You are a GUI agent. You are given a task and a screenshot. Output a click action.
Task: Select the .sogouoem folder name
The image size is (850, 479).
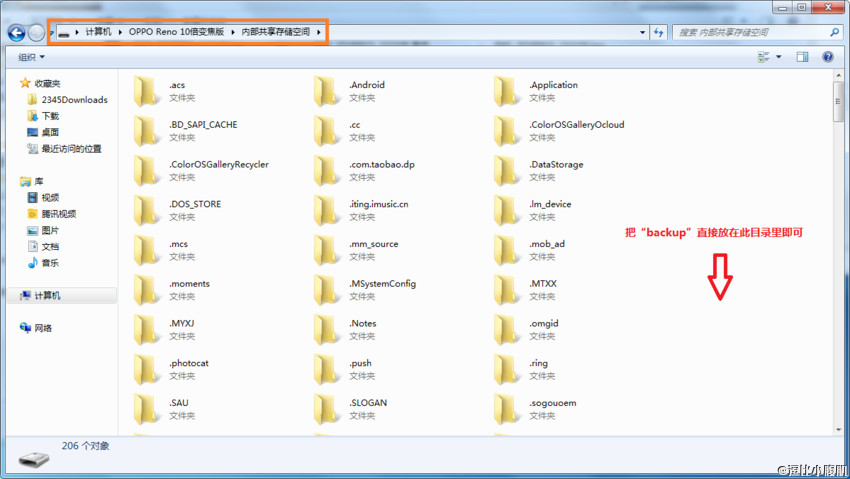552,403
